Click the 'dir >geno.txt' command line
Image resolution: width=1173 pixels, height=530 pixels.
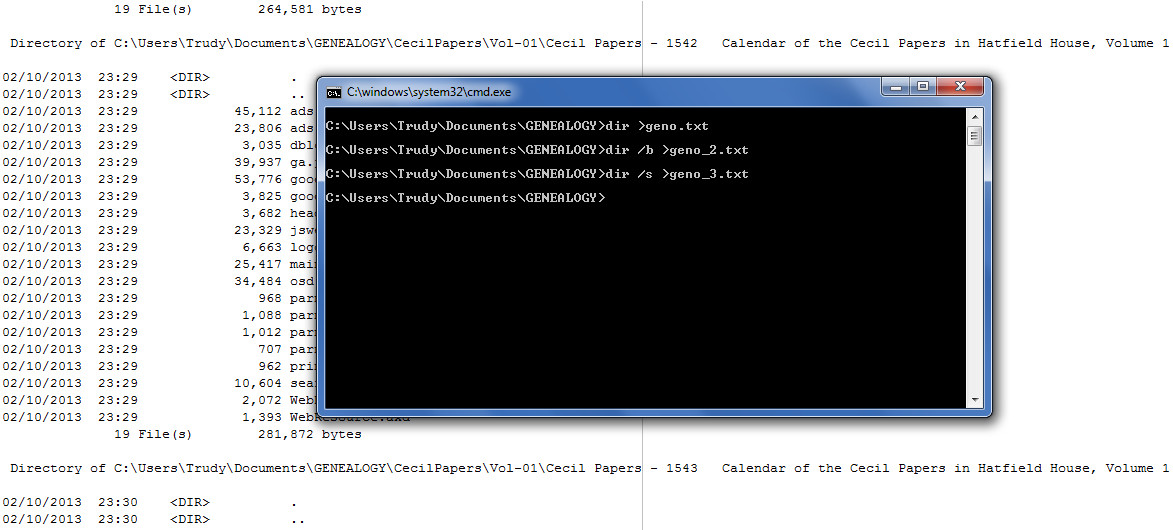click(517, 126)
